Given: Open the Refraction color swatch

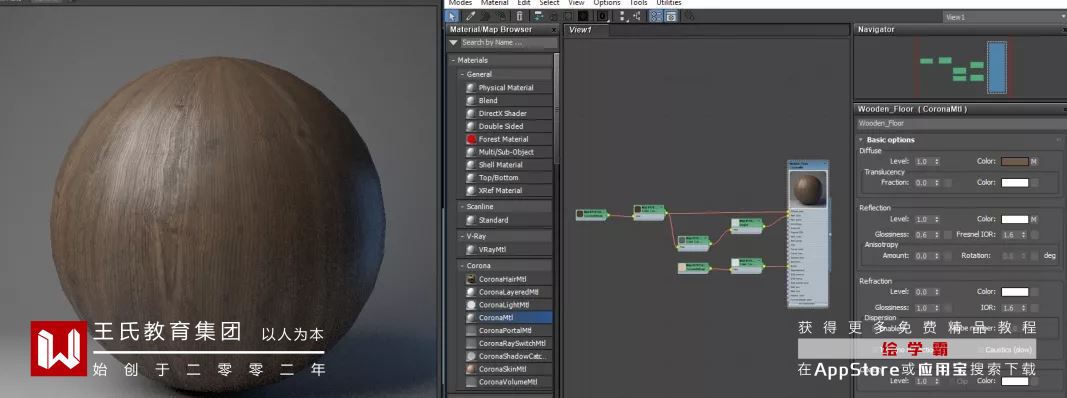Looking at the screenshot, I should 1015,292.
